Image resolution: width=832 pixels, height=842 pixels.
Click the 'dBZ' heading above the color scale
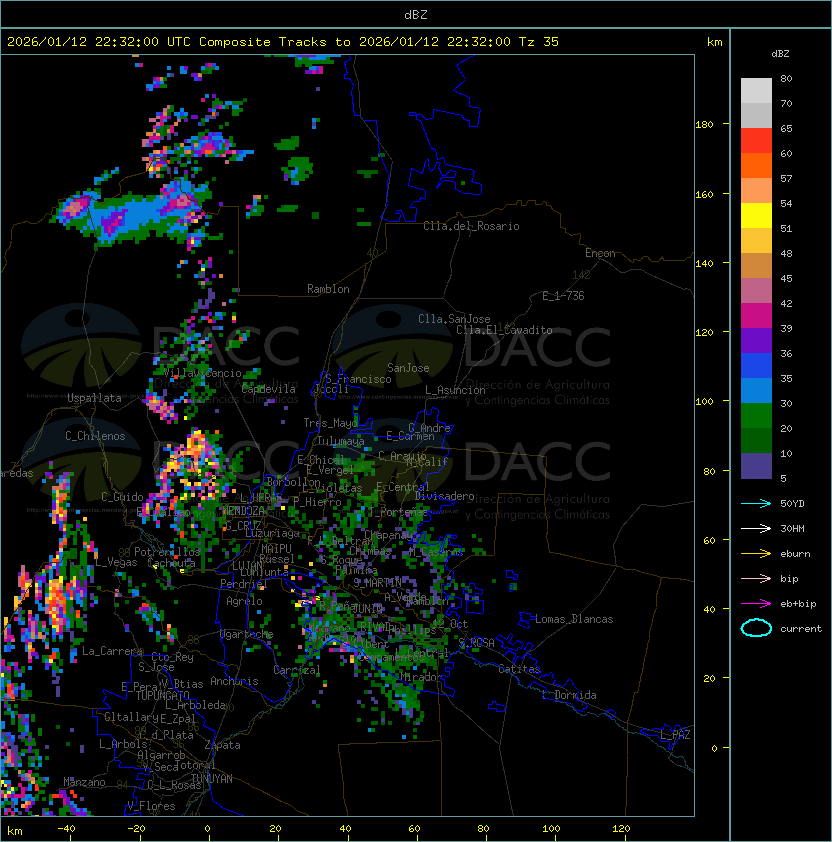[780, 54]
